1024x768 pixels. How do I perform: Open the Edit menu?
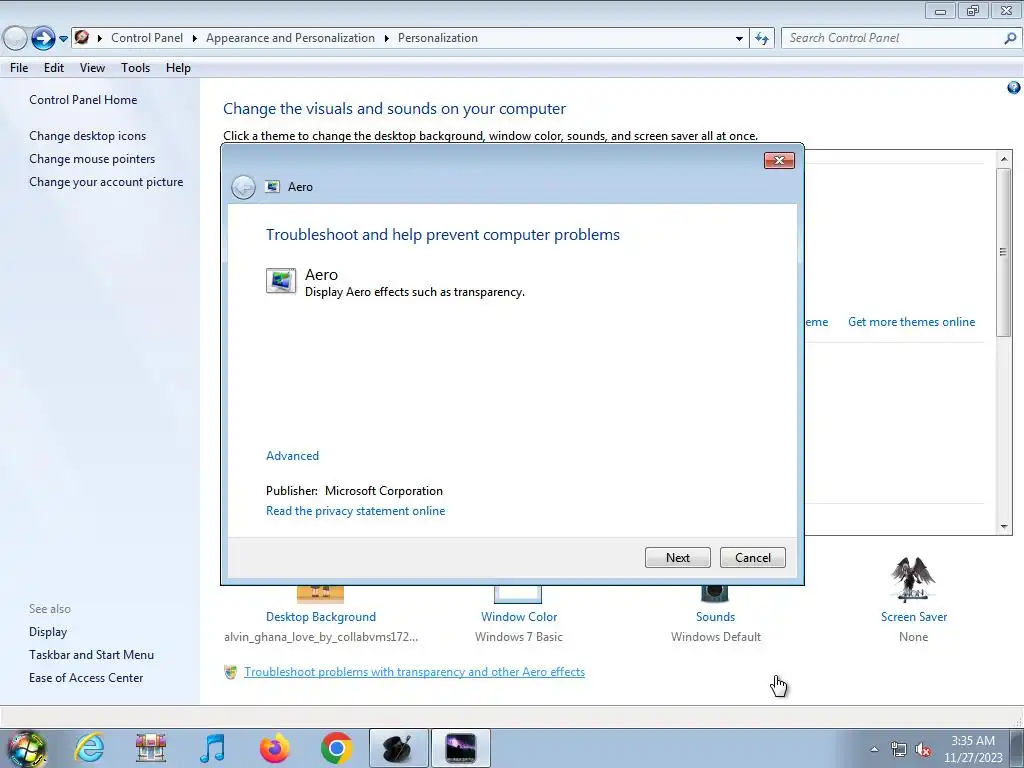[x=54, y=68]
